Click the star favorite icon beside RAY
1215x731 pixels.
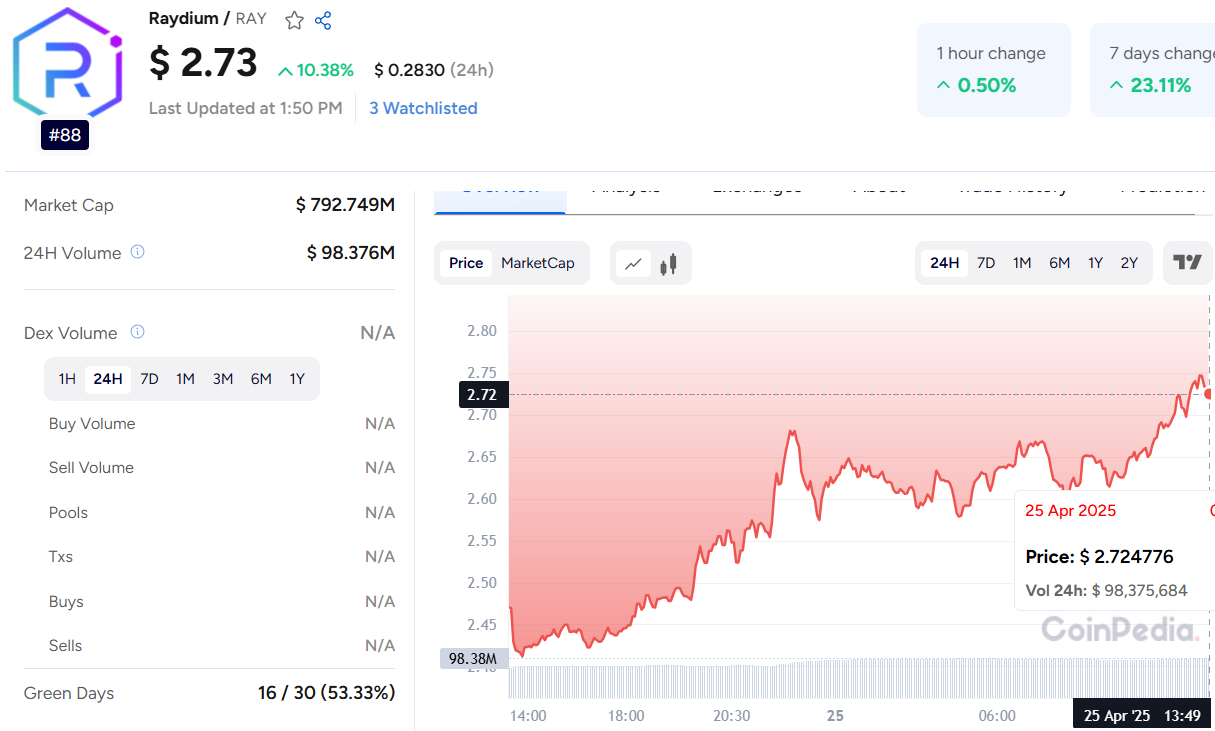pyautogui.click(x=294, y=20)
